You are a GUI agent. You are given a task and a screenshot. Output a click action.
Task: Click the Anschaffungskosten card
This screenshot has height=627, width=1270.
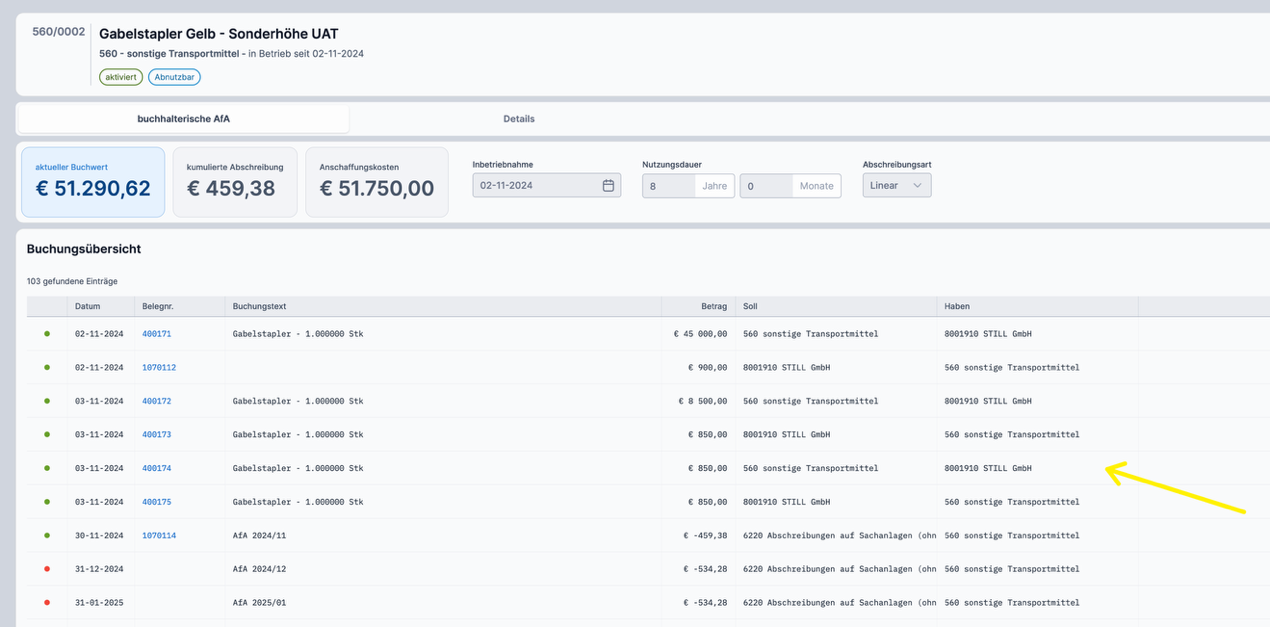click(x=377, y=182)
